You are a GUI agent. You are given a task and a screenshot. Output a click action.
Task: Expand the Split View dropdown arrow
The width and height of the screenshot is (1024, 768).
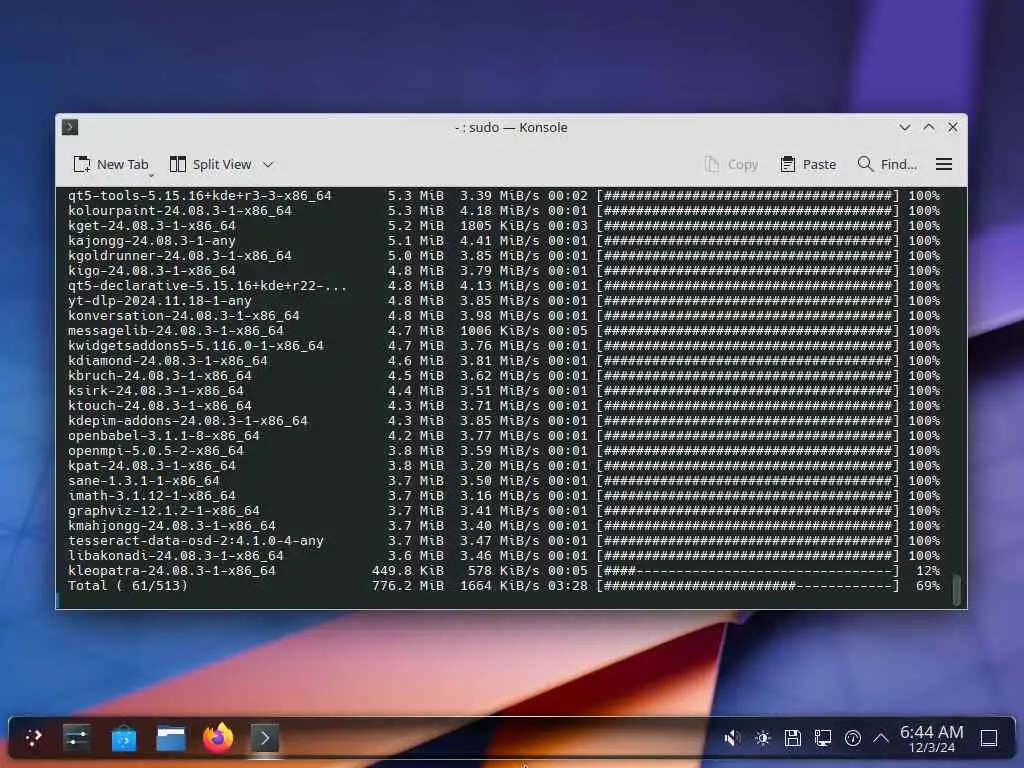click(x=268, y=165)
